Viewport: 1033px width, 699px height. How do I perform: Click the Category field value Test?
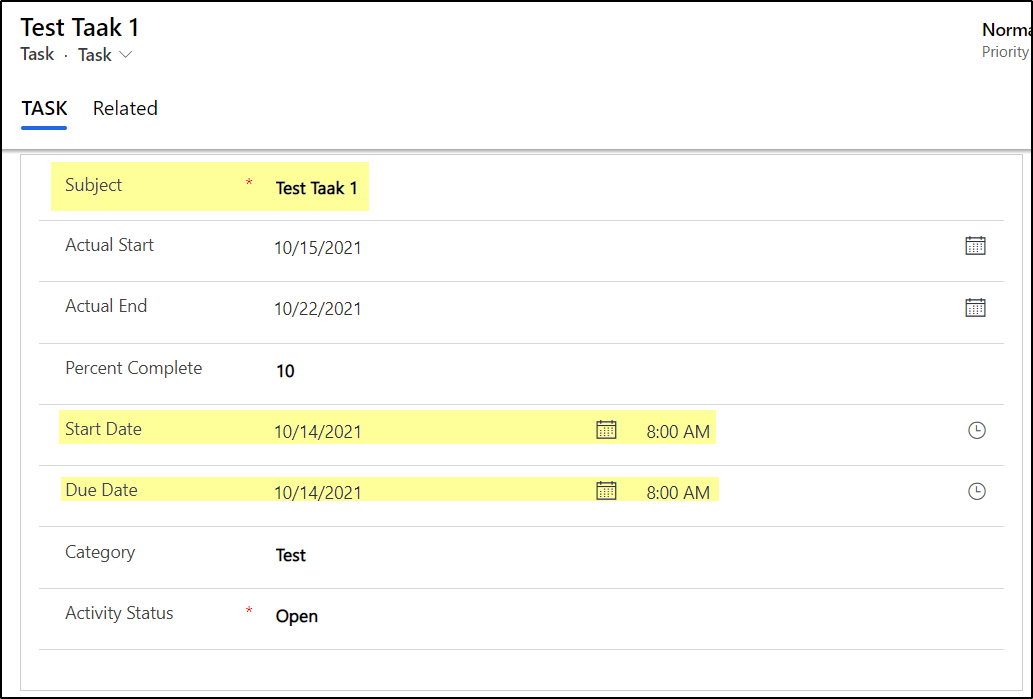(x=290, y=555)
